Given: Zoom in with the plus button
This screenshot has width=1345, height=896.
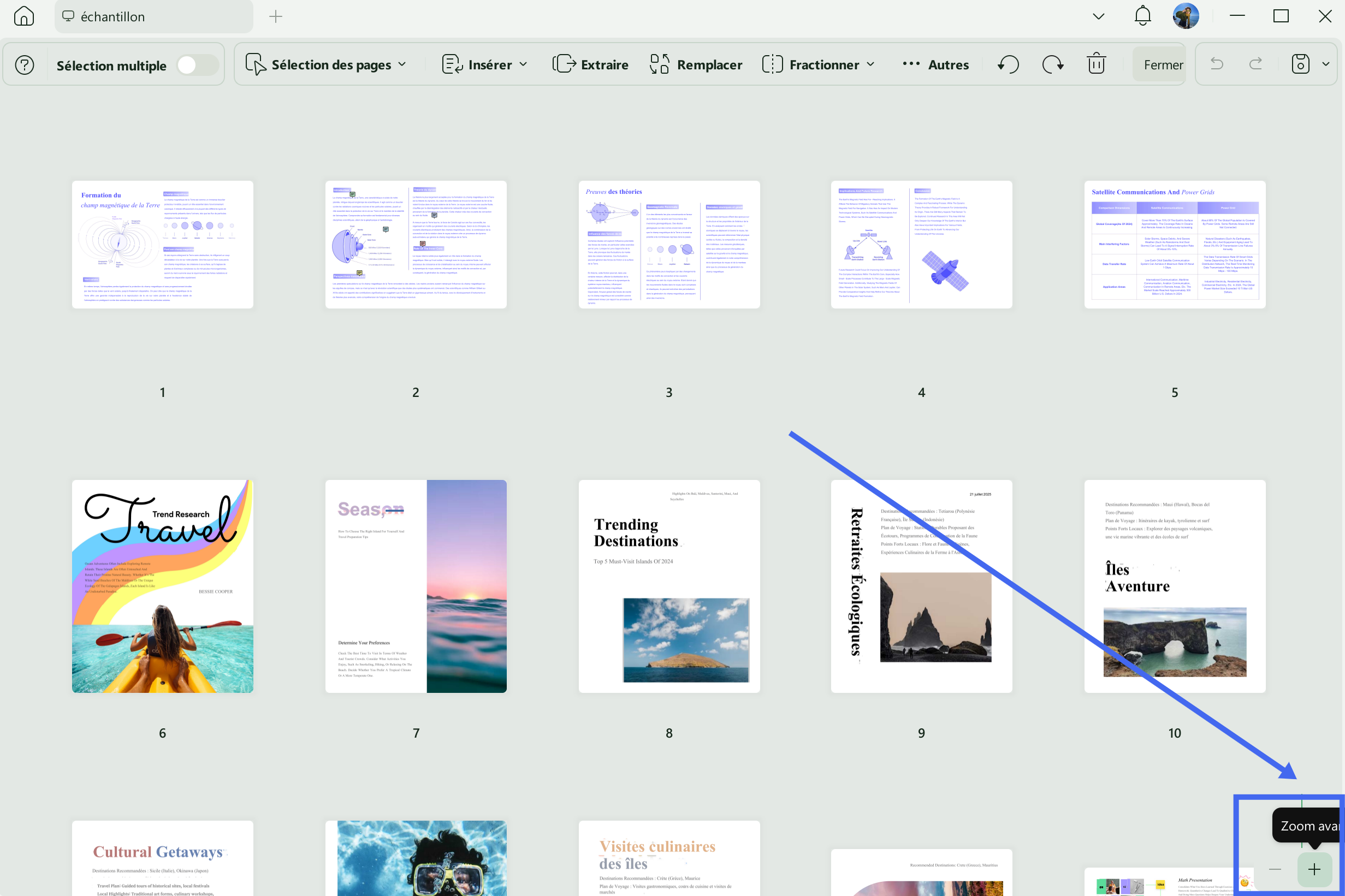Looking at the screenshot, I should pyautogui.click(x=1314, y=869).
